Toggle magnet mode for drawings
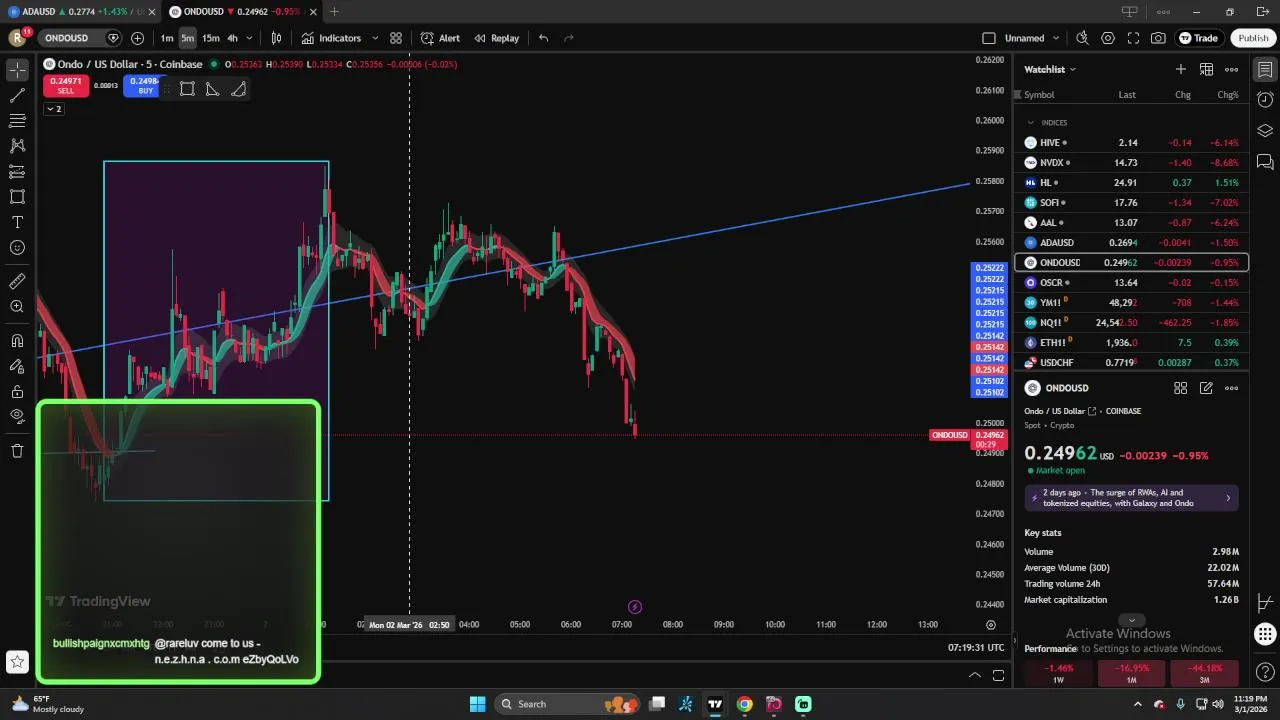This screenshot has height=720, width=1280. point(17,341)
